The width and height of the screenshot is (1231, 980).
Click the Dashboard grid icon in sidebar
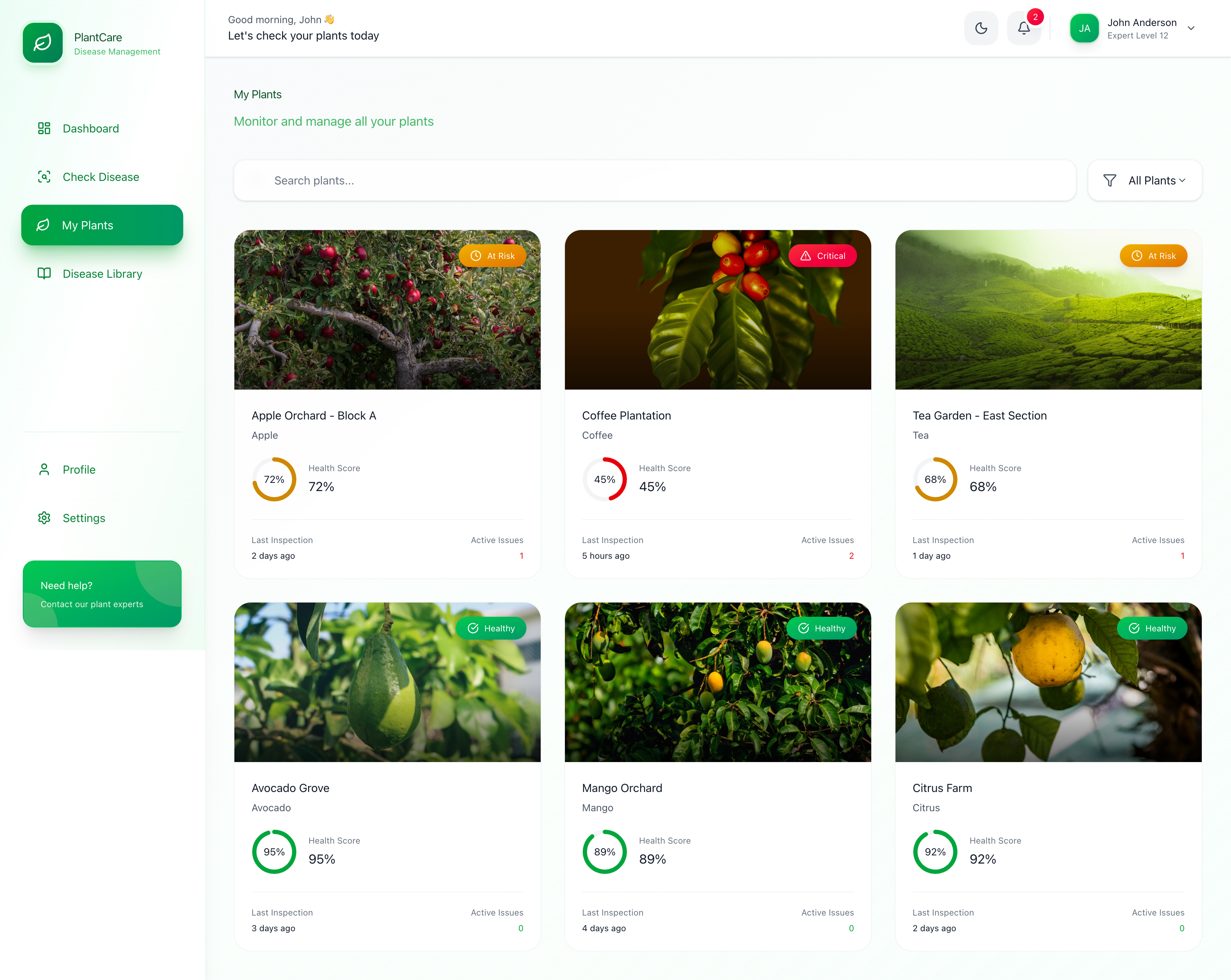pyautogui.click(x=44, y=129)
